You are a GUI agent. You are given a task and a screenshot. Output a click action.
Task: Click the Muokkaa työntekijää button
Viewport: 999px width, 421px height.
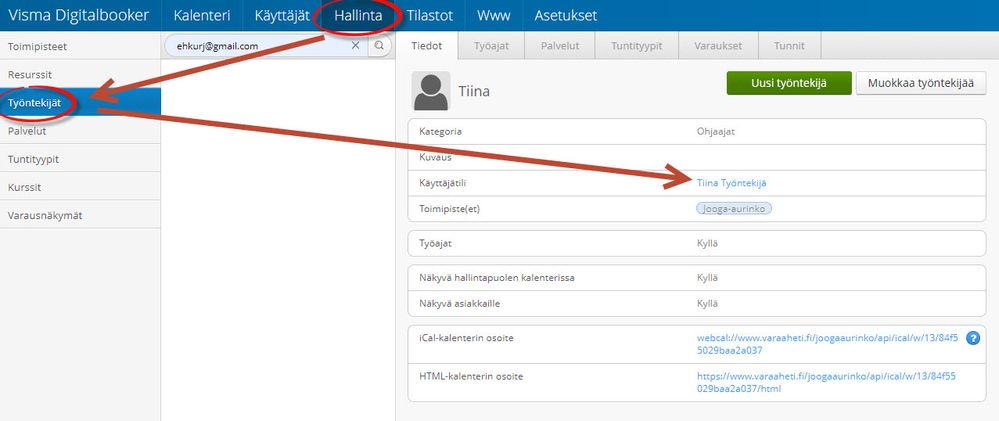click(921, 83)
